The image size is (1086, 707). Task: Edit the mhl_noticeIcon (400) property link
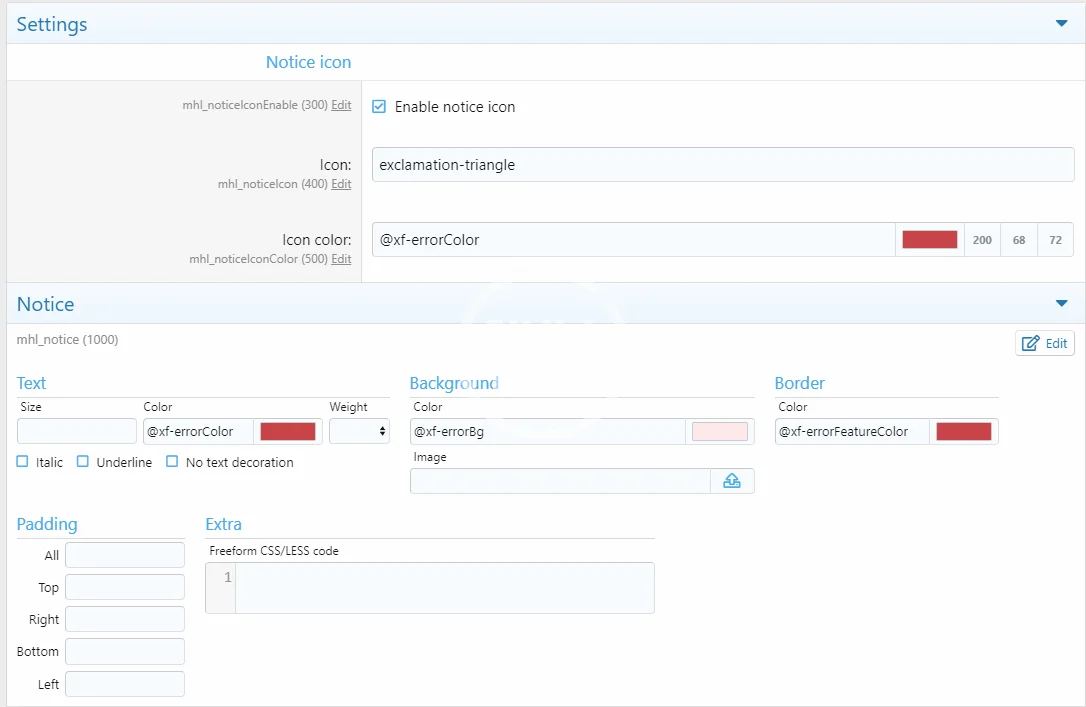tap(341, 184)
